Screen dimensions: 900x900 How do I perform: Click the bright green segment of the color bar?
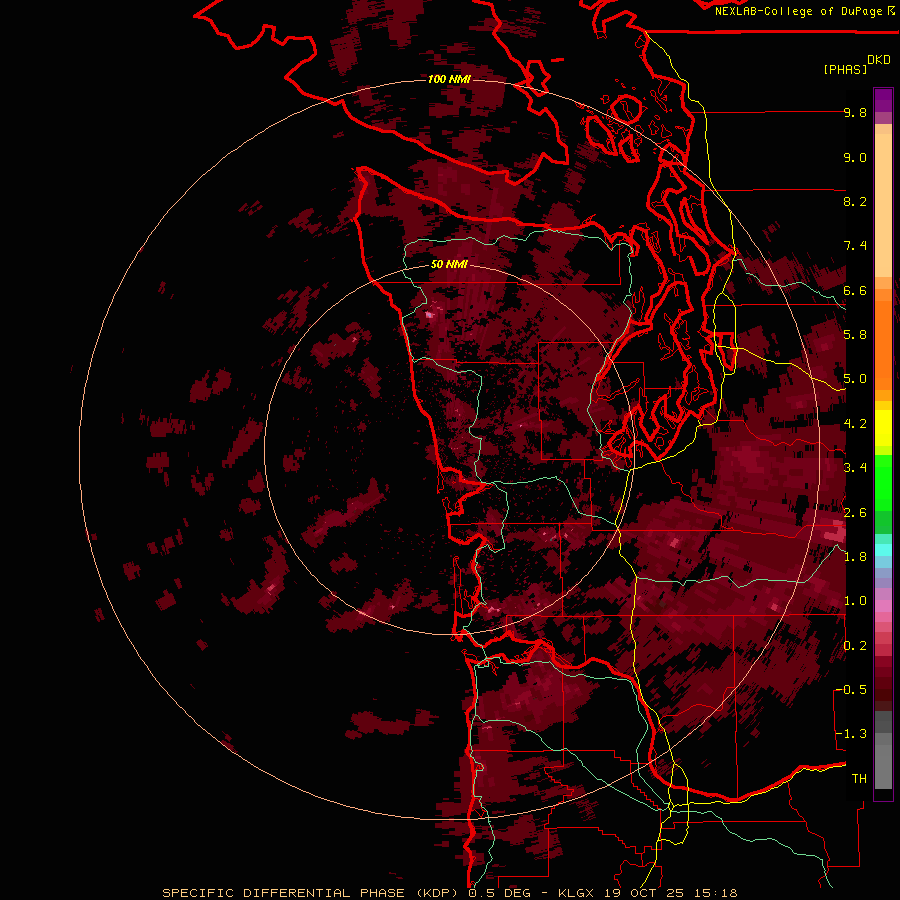coord(883,482)
